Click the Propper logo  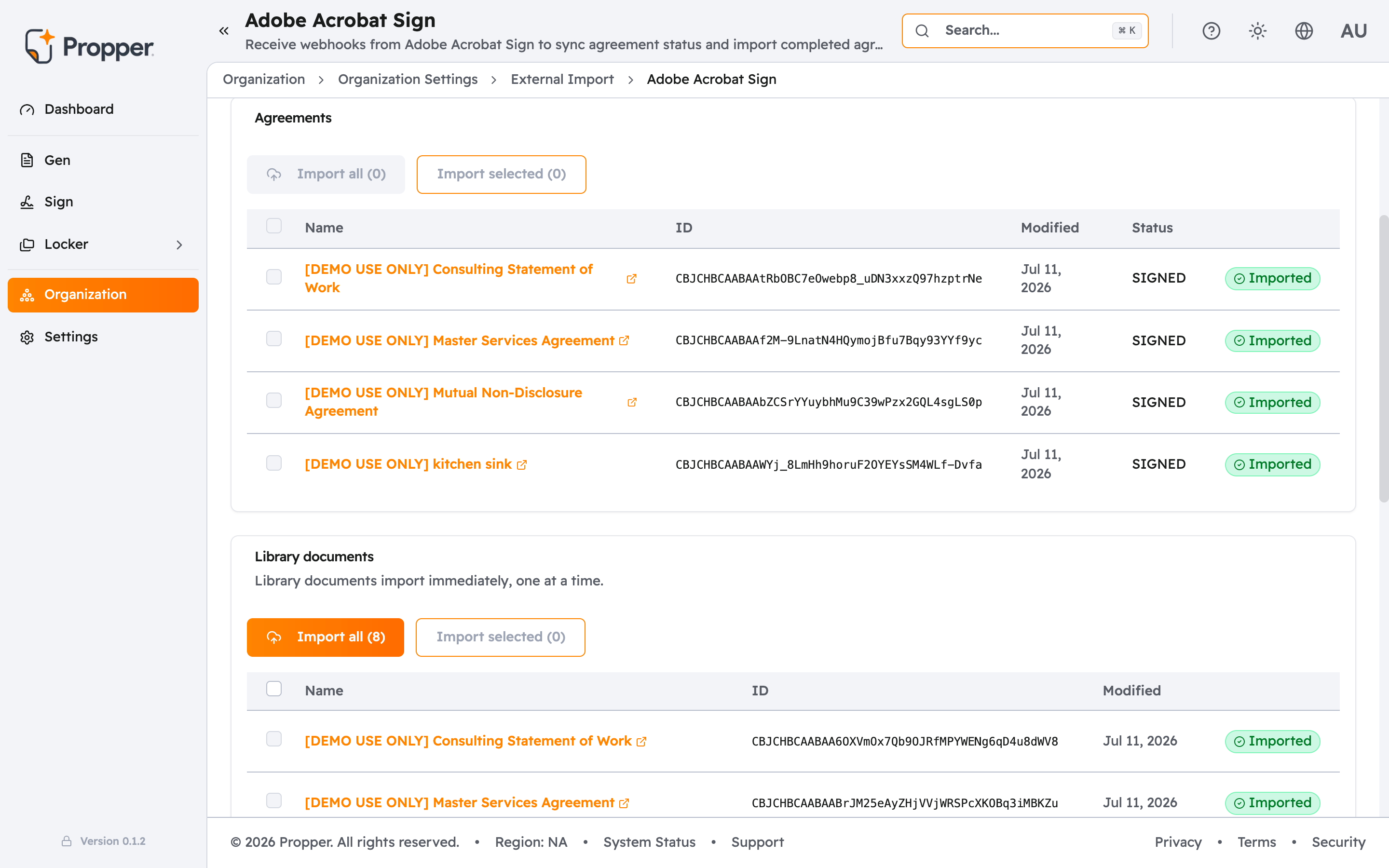(89, 46)
